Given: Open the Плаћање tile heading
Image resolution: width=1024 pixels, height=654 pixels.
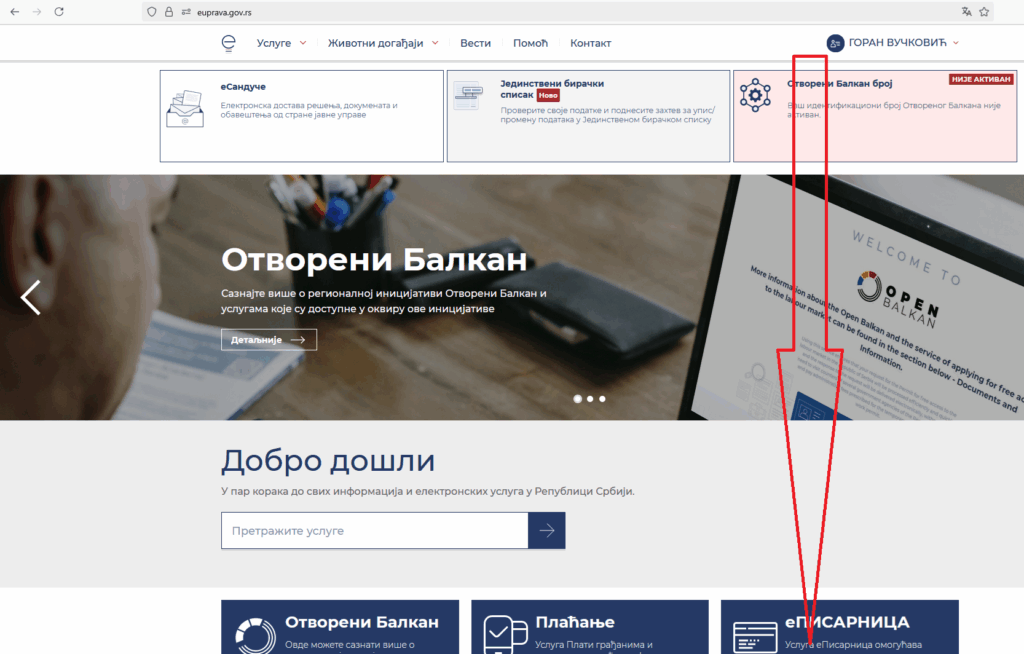Looking at the screenshot, I should click(x=575, y=622).
